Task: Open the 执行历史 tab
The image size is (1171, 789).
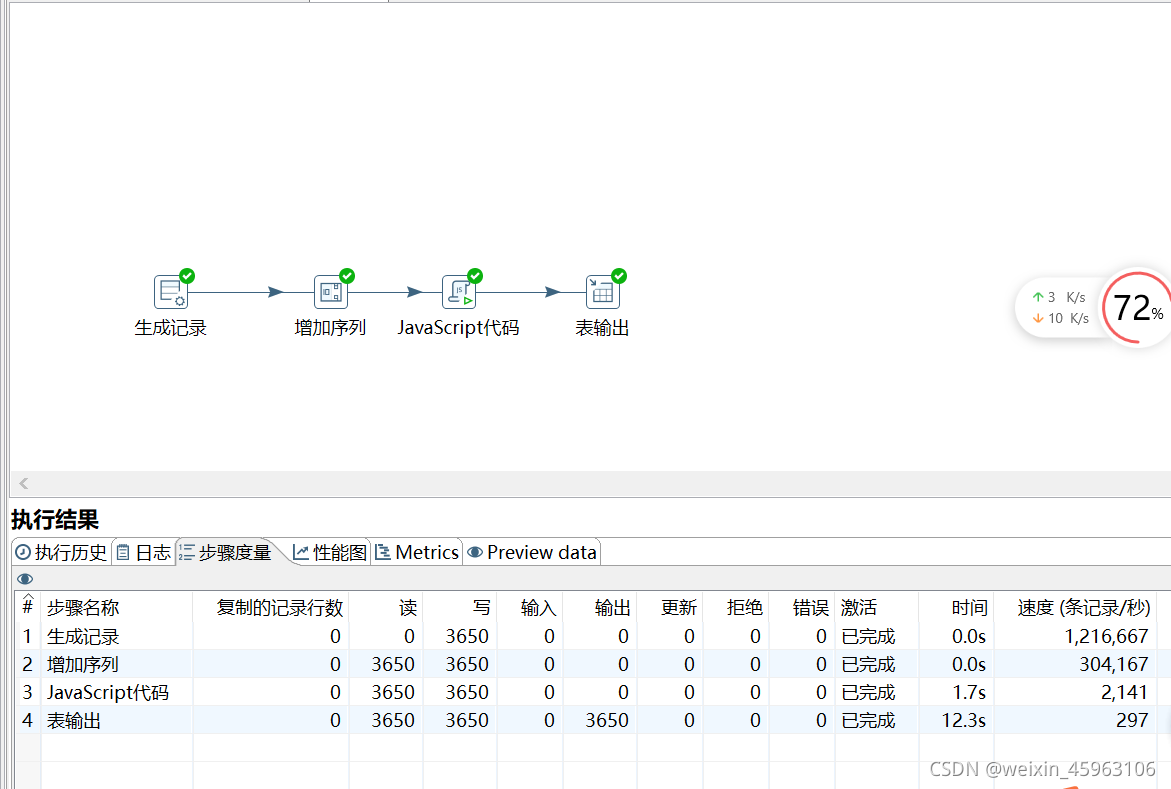Action: click(62, 552)
